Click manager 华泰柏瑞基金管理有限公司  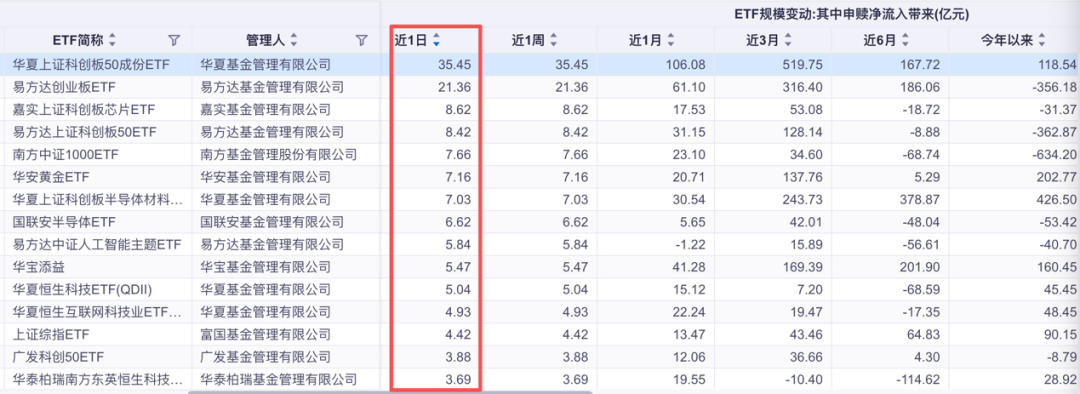pos(278,379)
